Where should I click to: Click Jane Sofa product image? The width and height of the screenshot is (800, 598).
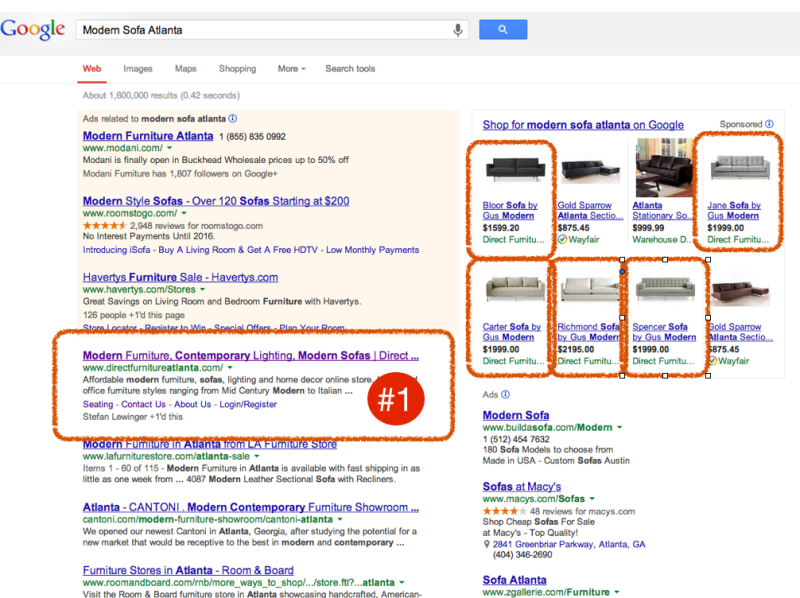(740, 168)
